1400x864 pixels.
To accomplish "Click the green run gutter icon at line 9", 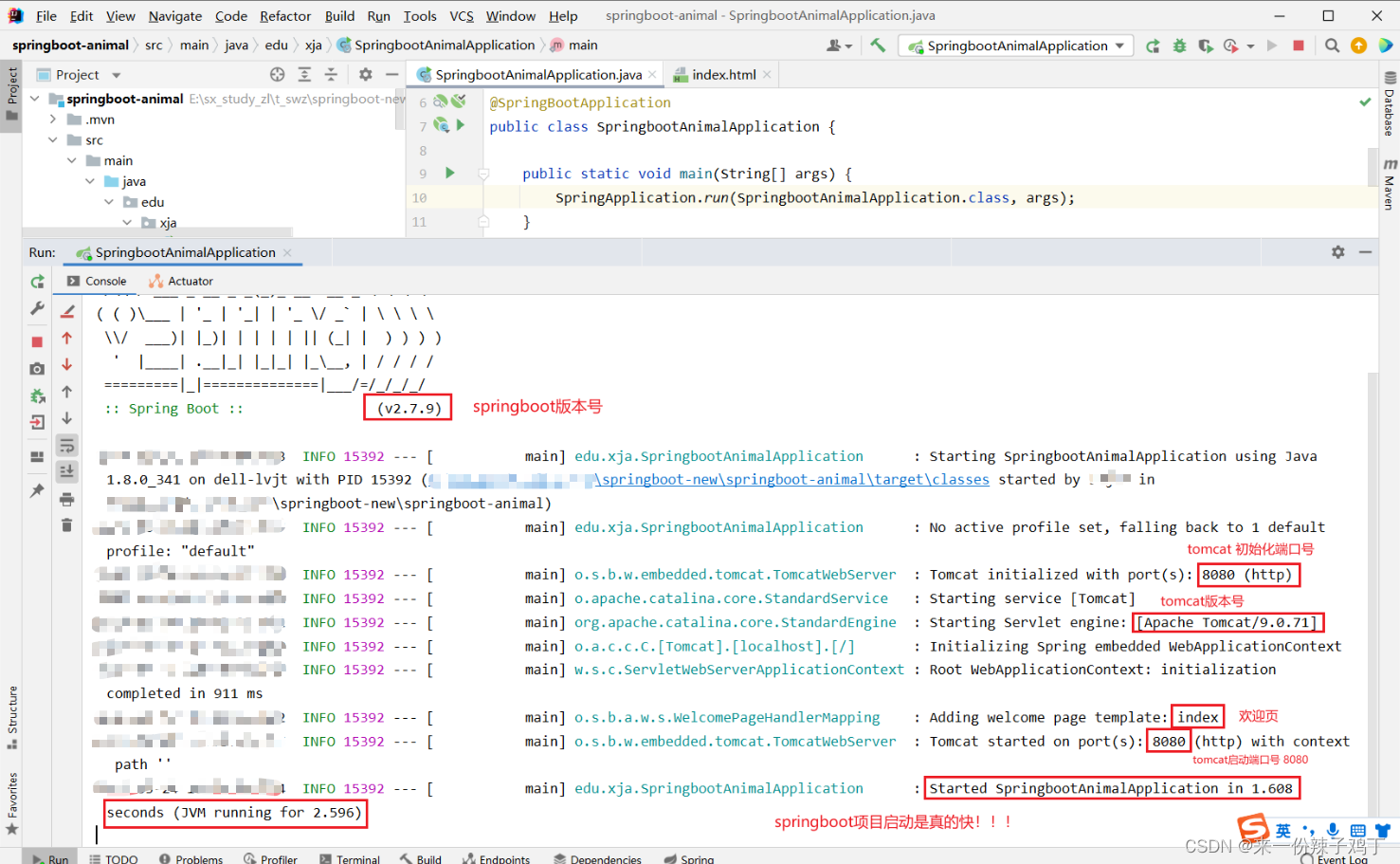I will (x=450, y=174).
